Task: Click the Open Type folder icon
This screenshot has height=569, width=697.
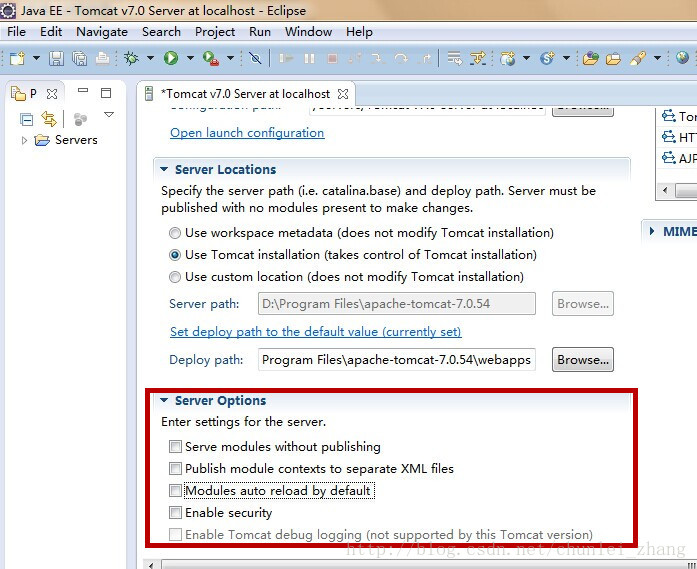Action: 590,58
